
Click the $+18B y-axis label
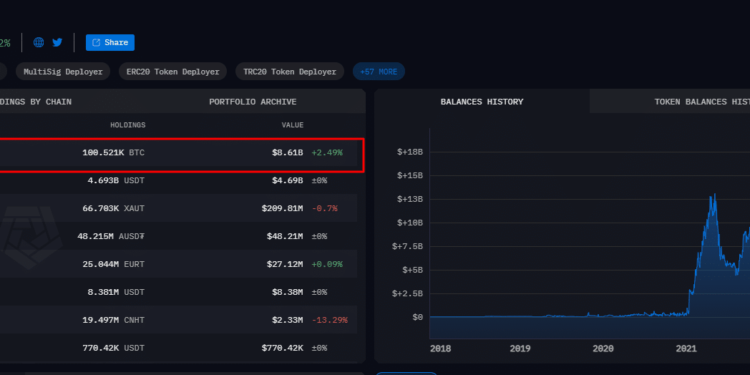coord(410,152)
